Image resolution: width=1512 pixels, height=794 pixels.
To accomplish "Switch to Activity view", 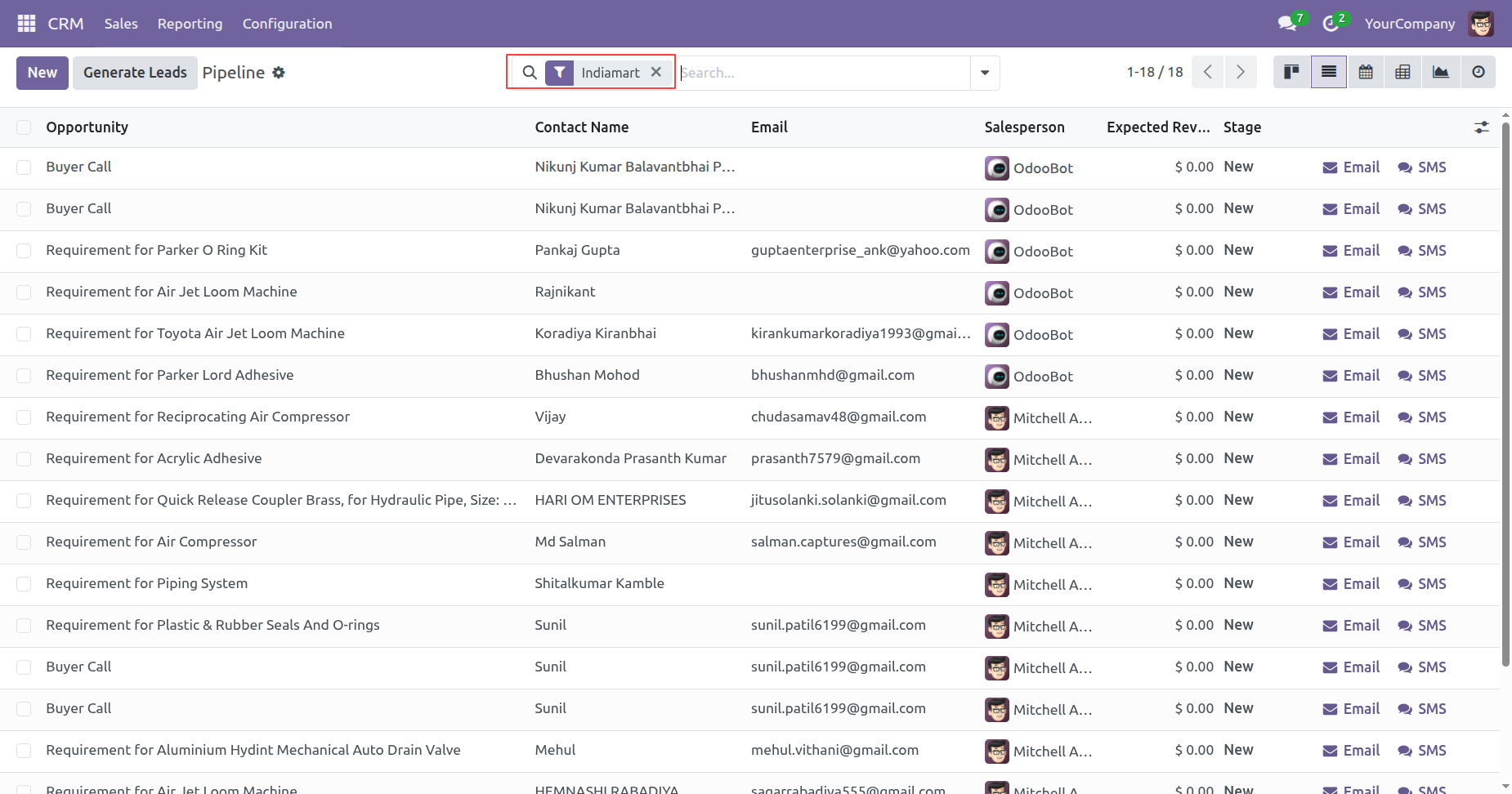I will tap(1478, 73).
